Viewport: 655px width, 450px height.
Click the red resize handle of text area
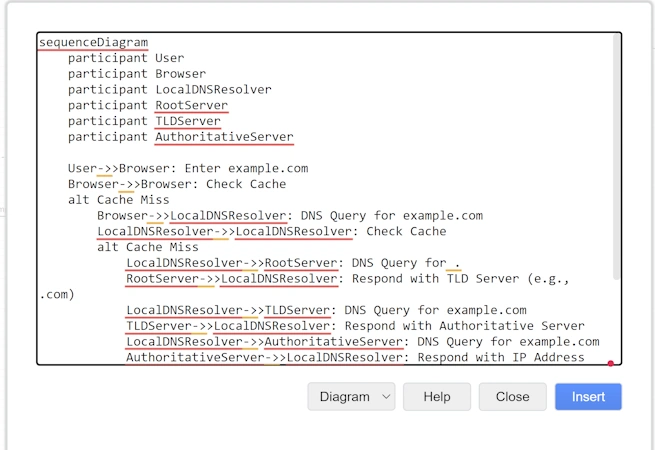tap(611, 363)
